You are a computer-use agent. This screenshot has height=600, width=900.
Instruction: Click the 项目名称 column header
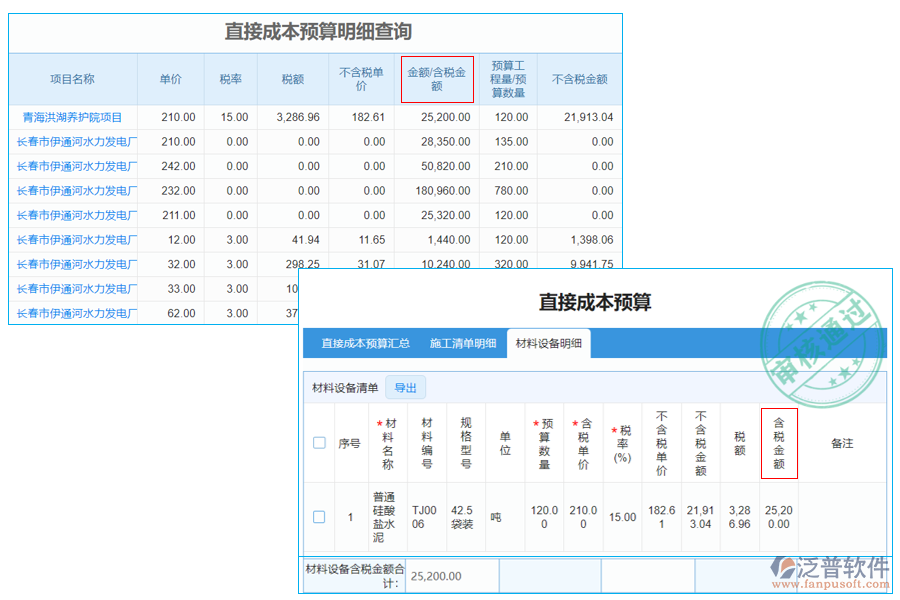72,79
